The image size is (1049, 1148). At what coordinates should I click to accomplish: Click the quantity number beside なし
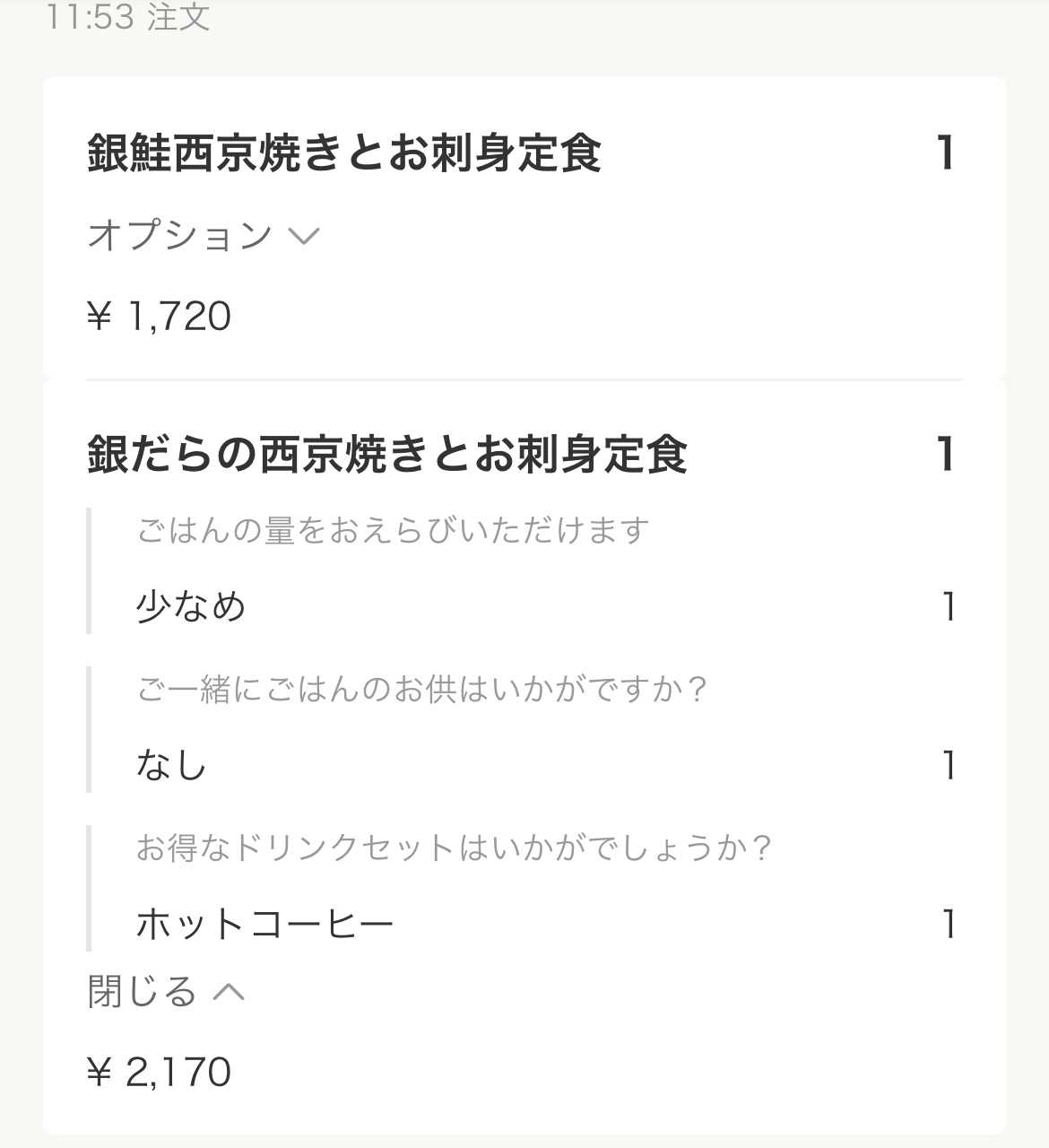(948, 766)
